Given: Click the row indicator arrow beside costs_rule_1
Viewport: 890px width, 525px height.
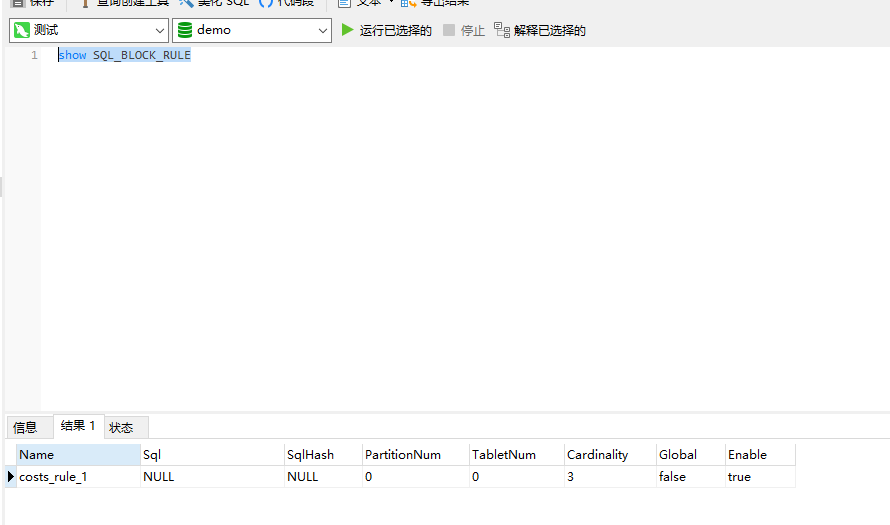Looking at the screenshot, I should (11, 477).
